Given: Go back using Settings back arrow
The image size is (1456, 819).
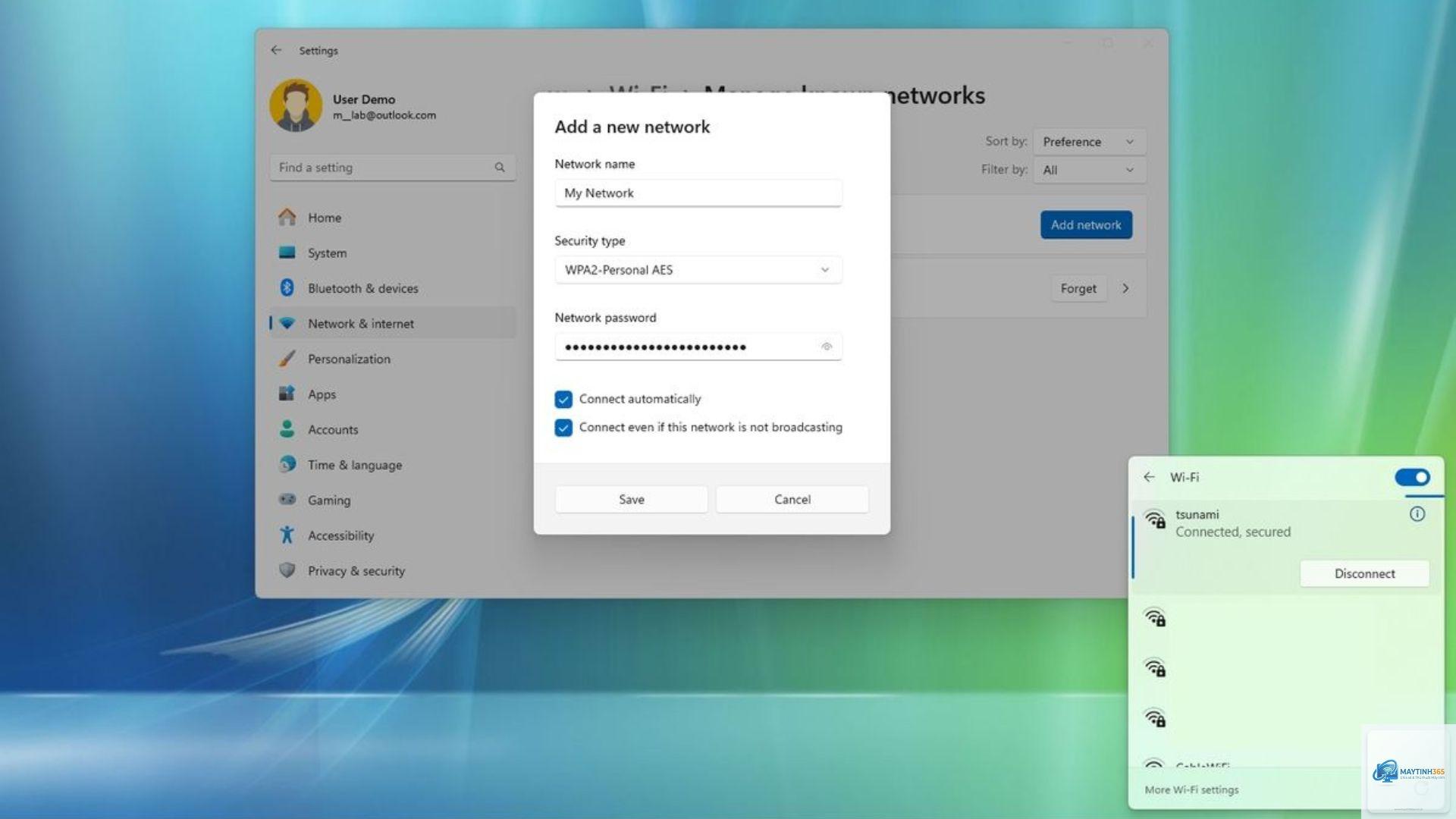Looking at the screenshot, I should pos(276,50).
